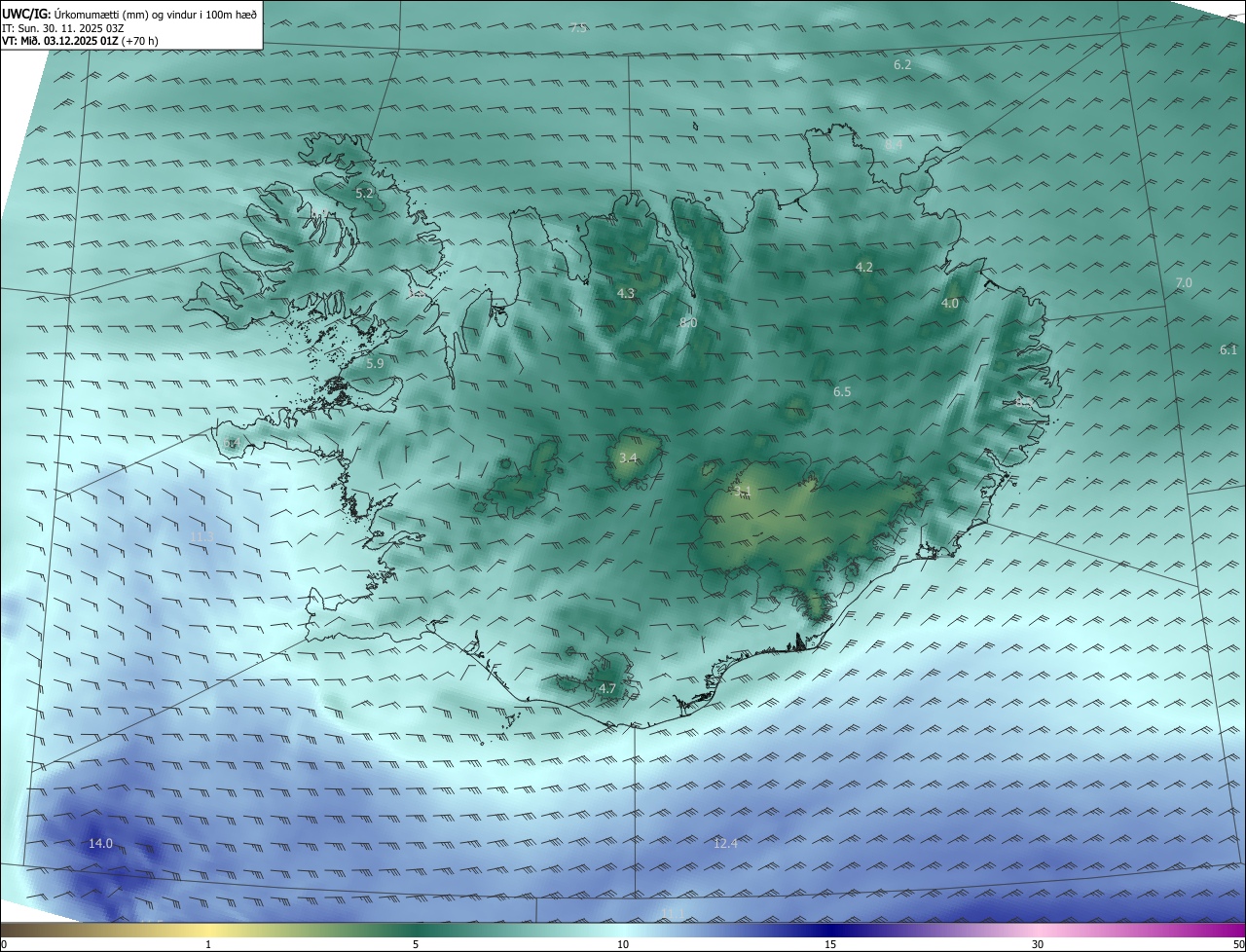The width and height of the screenshot is (1246, 952).
Task: Click the 4.7 value label on the map
Action: coord(607,688)
